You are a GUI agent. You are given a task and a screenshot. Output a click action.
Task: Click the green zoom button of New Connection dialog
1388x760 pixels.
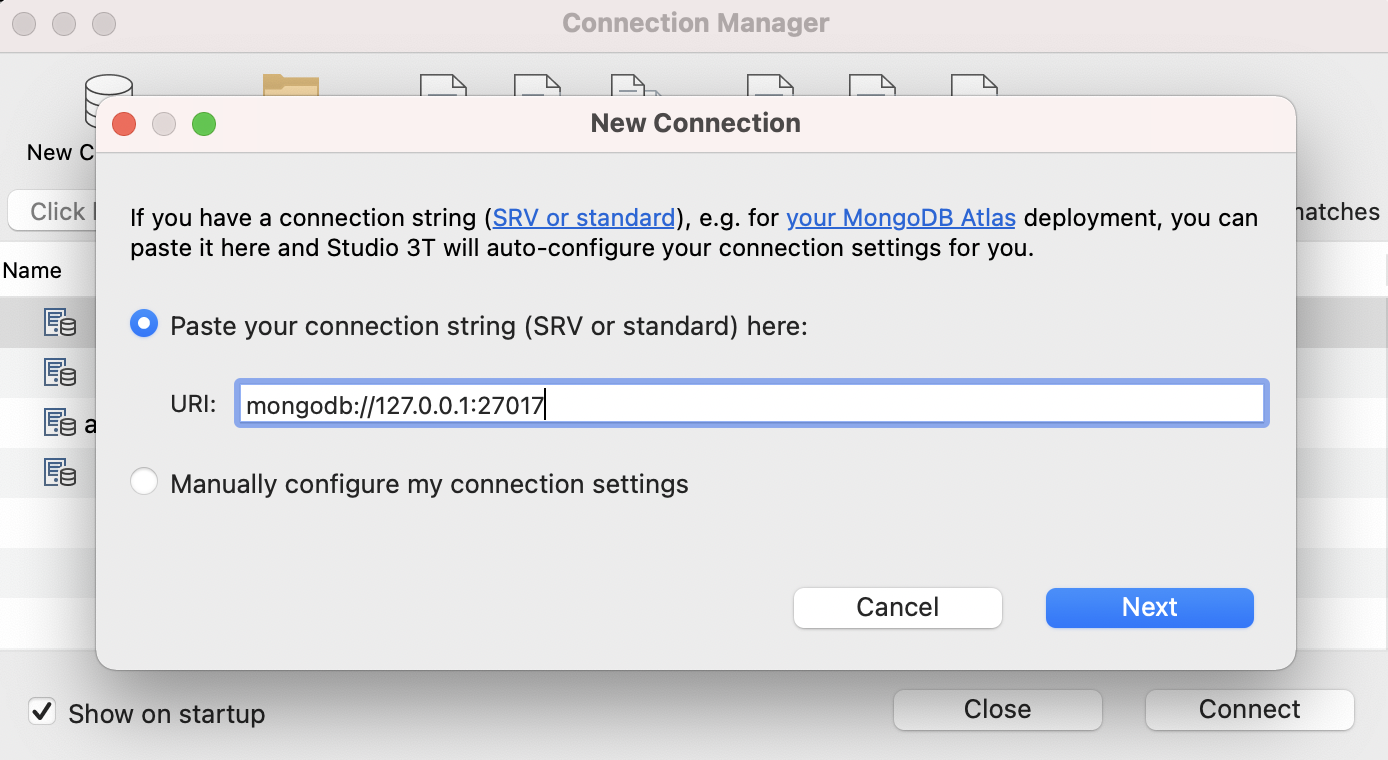pyautogui.click(x=204, y=124)
